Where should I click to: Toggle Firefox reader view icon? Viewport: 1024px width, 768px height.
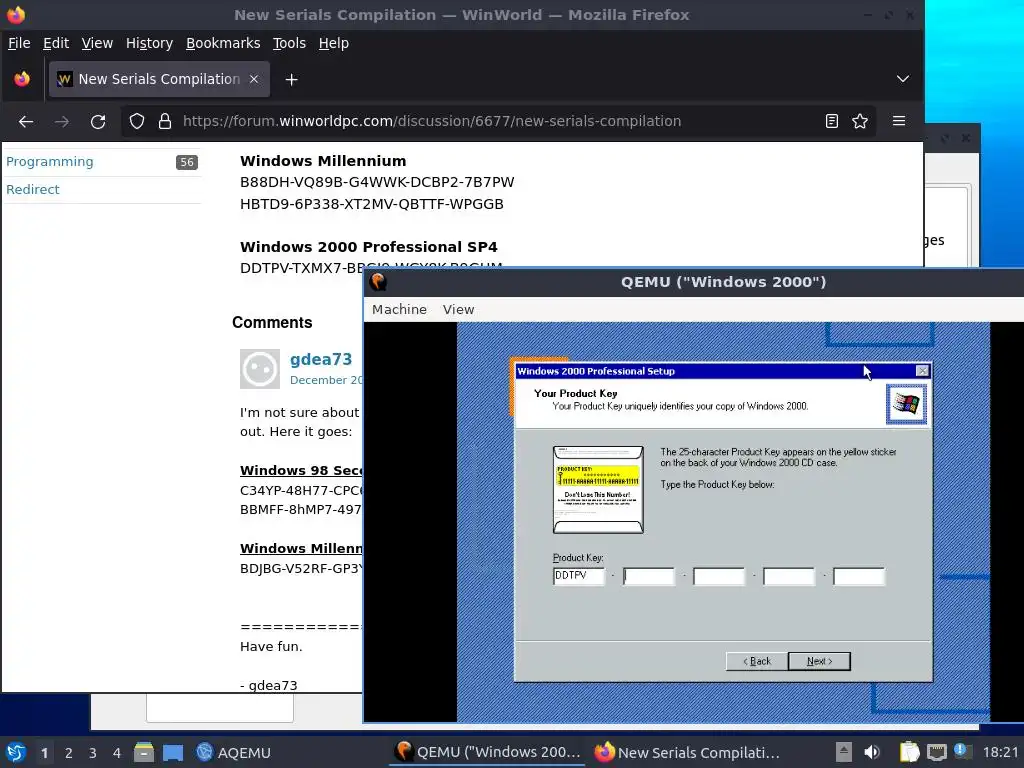(x=831, y=121)
